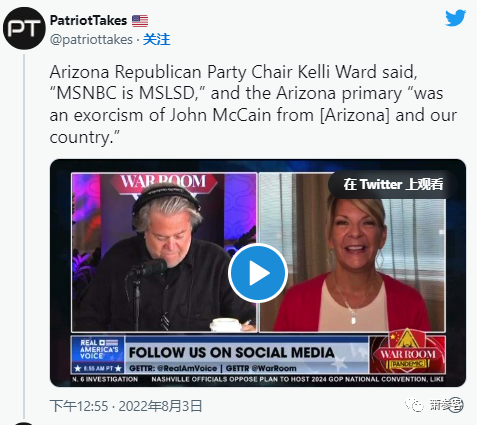Click the Twitter bird logo

tap(455, 18)
